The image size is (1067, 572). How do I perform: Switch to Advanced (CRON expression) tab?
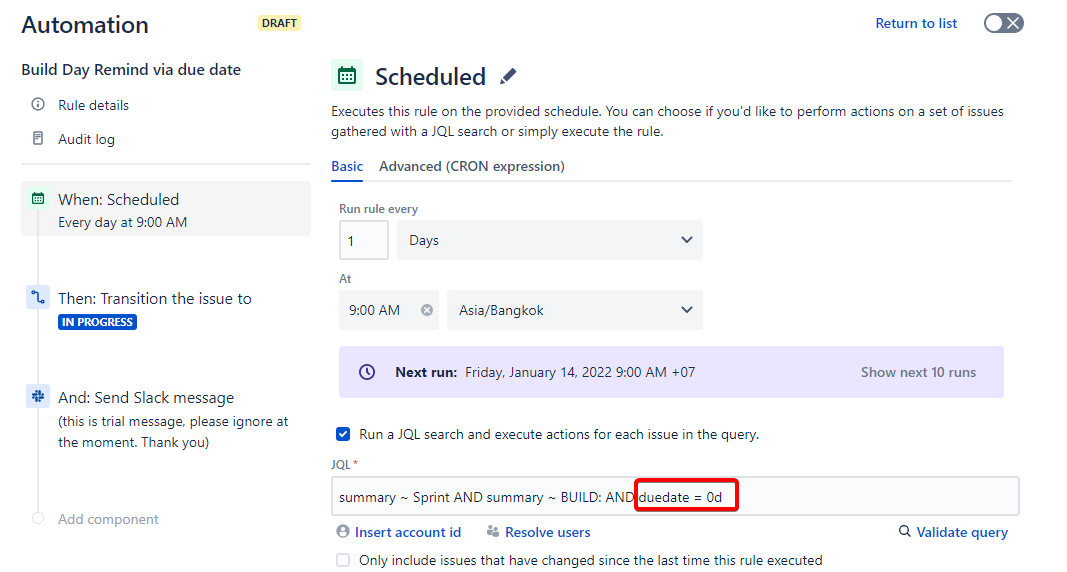click(472, 167)
